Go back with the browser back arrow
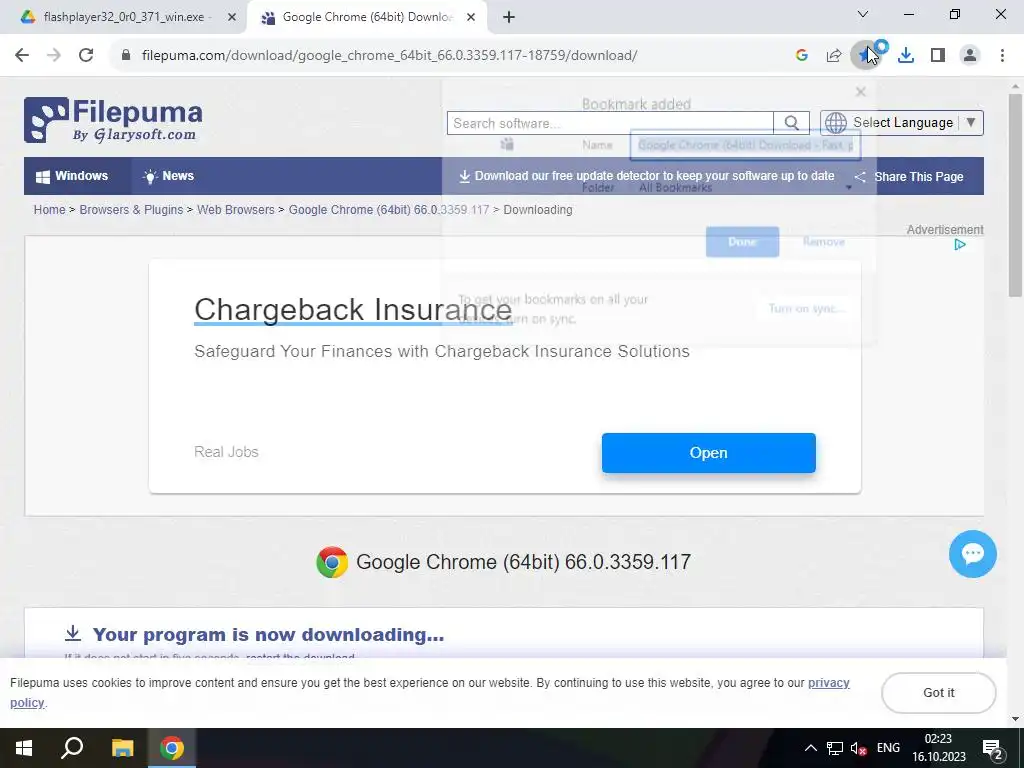Screen dimensions: 1024x768 pos(22,55)
